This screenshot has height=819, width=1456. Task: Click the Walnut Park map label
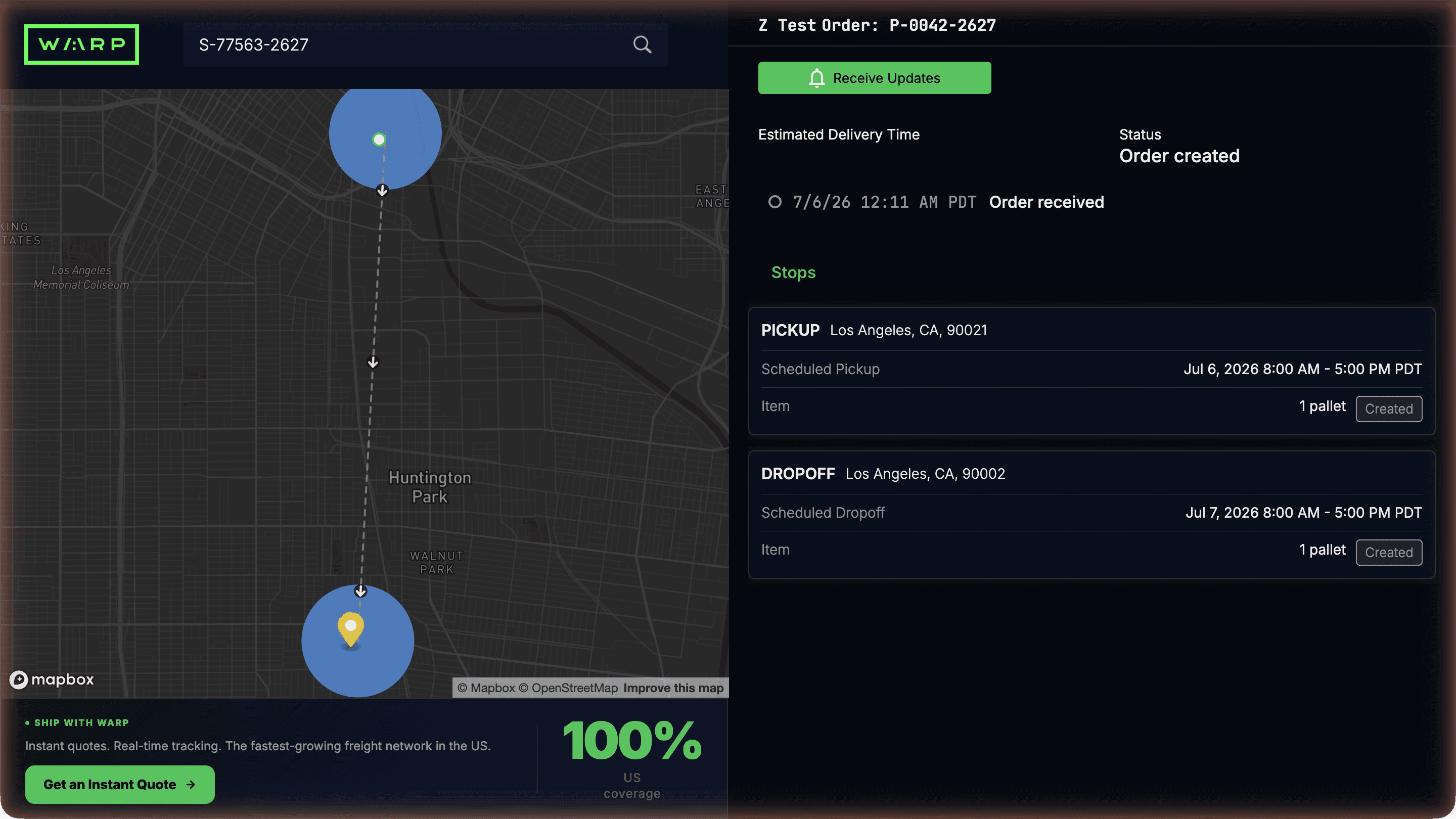(x=436, y=562)
